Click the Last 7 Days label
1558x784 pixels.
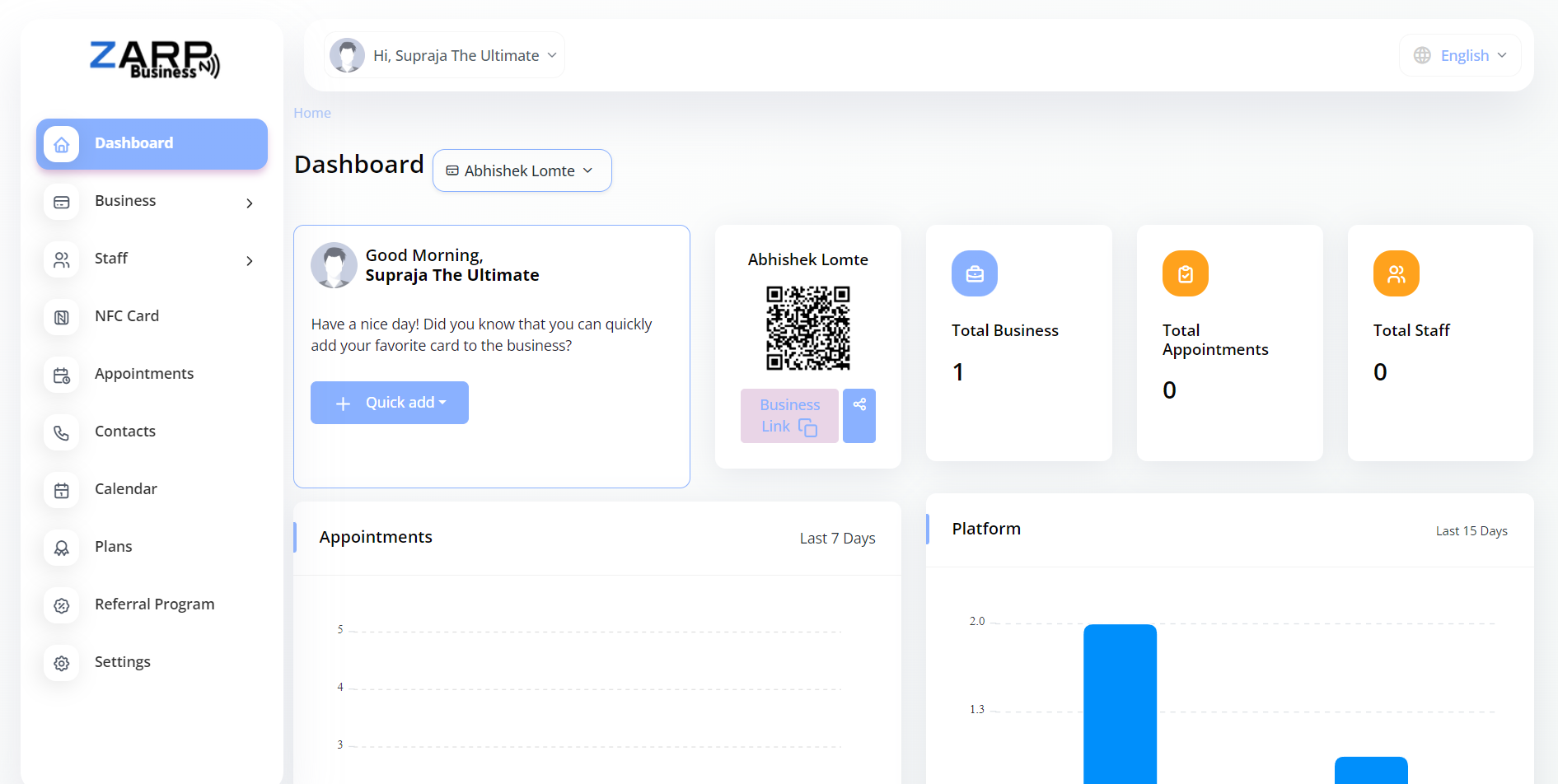(x=837, y=539)
